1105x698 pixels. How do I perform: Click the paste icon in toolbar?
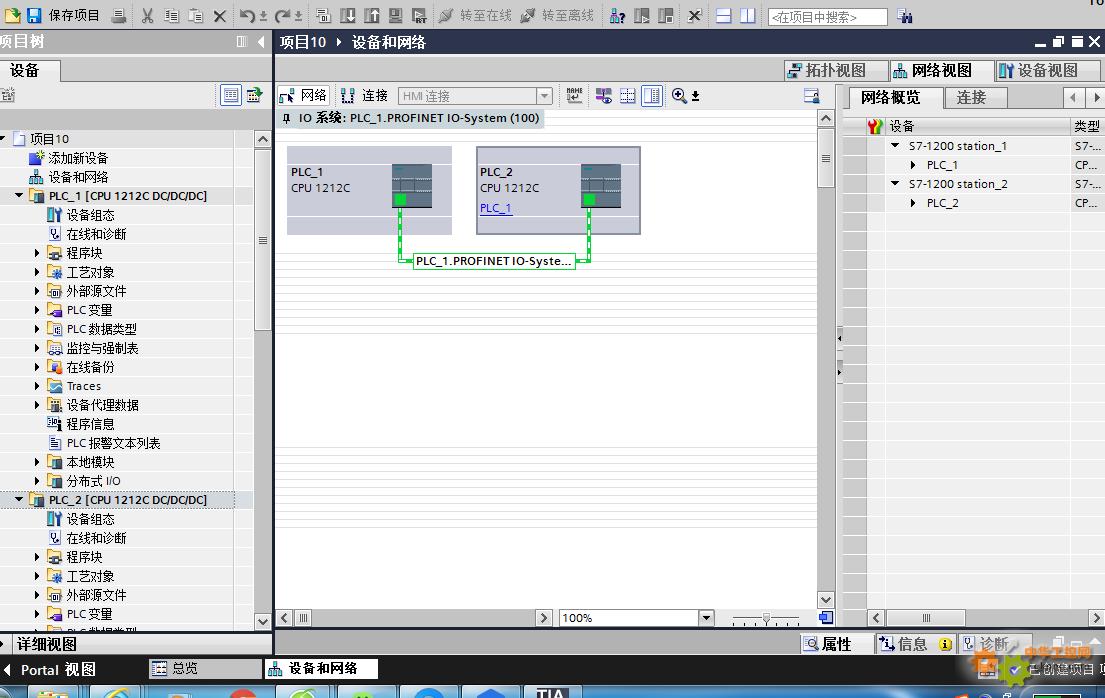195,16
